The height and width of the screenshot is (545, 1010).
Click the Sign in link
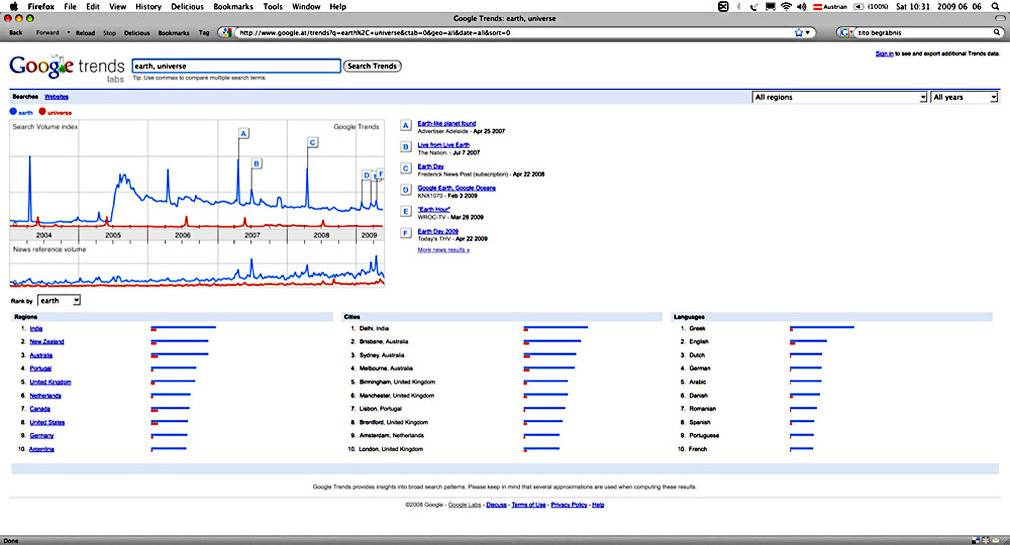884,53
